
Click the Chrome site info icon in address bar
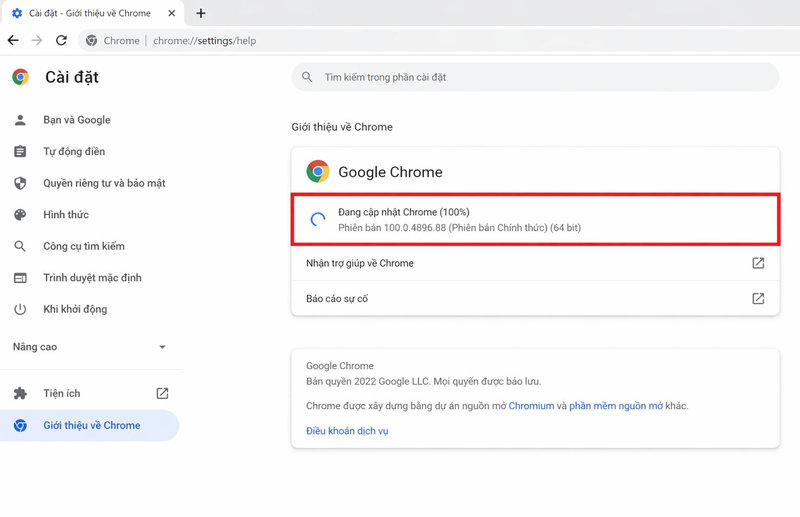(91, 40)
